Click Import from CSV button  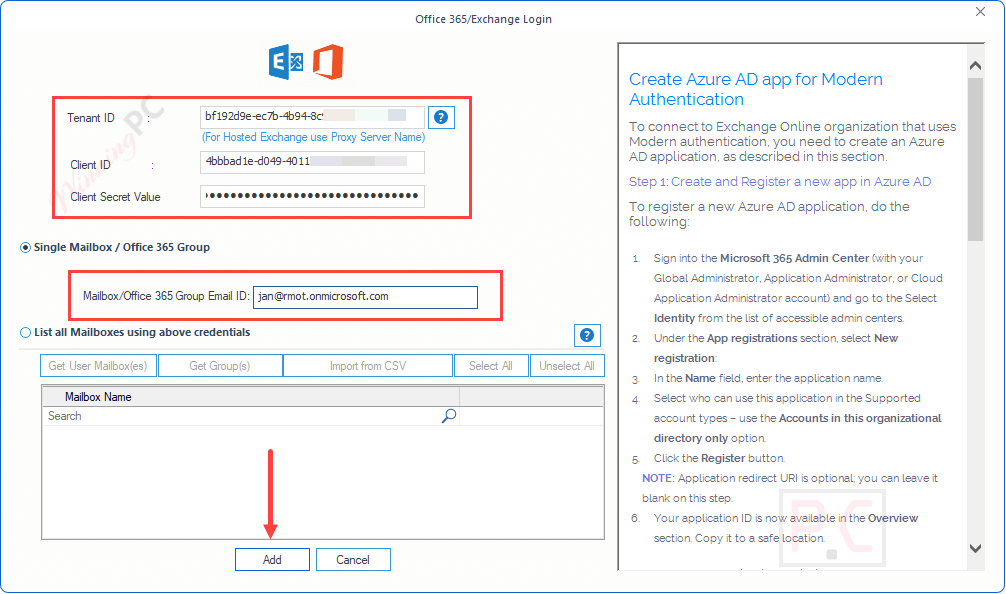pyautogui.click(x=368, y=366)
